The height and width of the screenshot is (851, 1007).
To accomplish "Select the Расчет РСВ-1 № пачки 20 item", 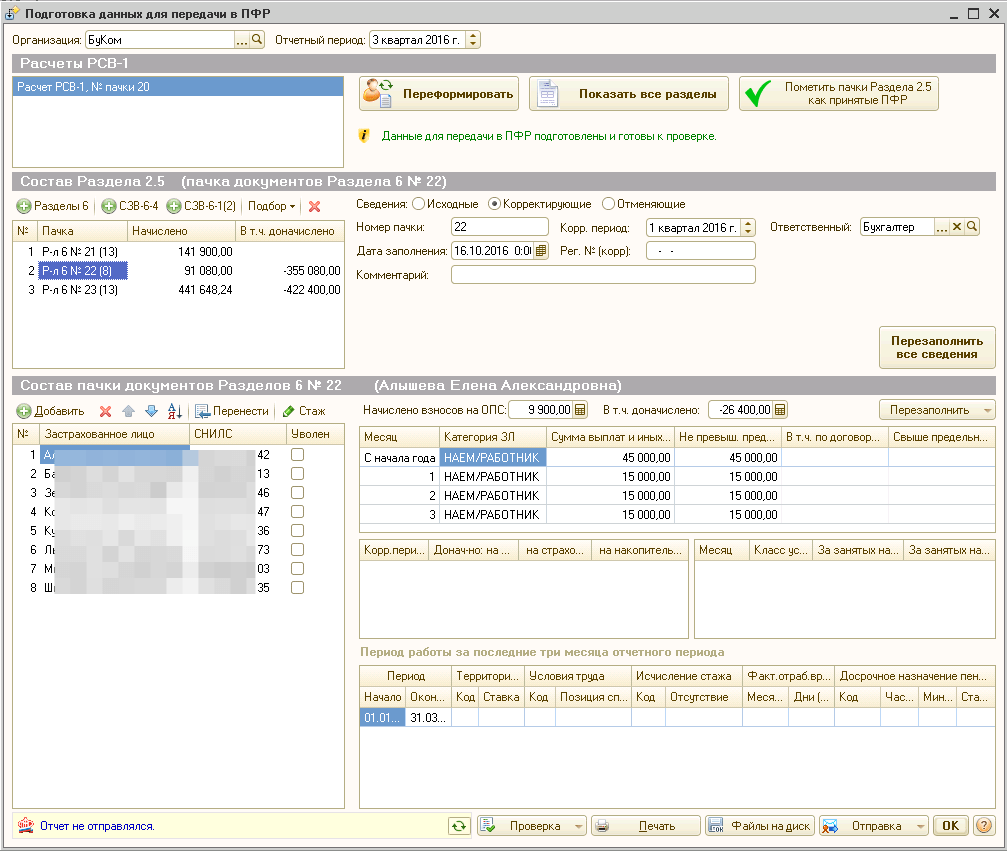I will (x=178, y=87).
